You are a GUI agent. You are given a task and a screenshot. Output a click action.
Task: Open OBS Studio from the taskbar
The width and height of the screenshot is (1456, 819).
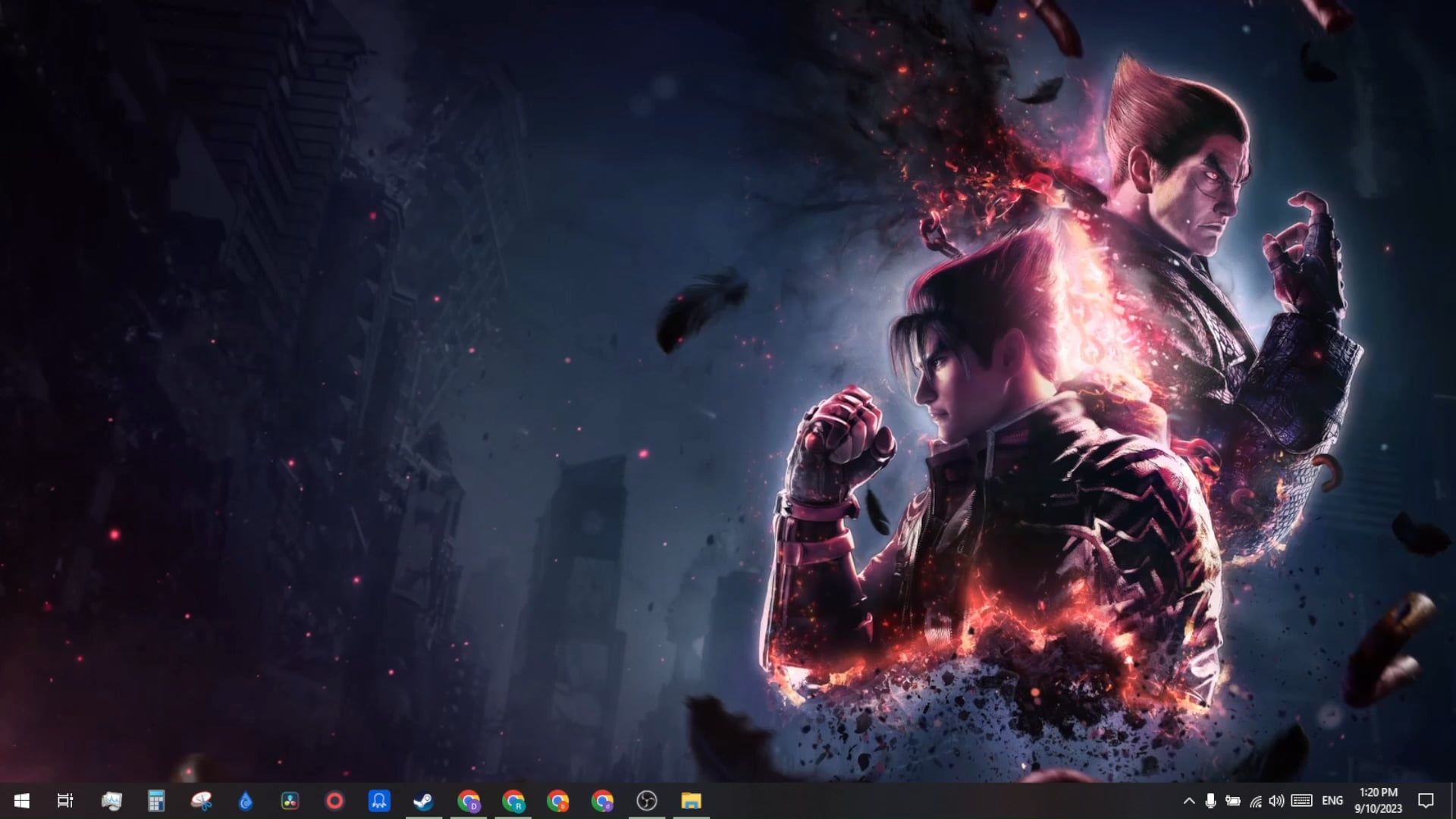pos(647,800)
